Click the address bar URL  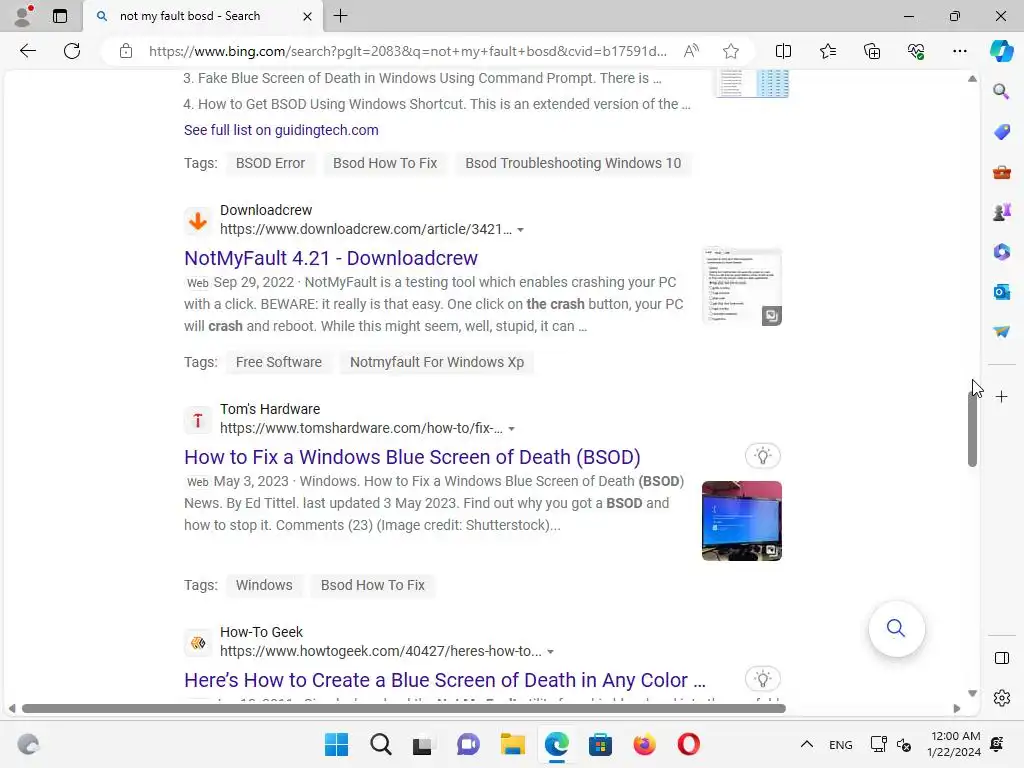pos(408,51)
